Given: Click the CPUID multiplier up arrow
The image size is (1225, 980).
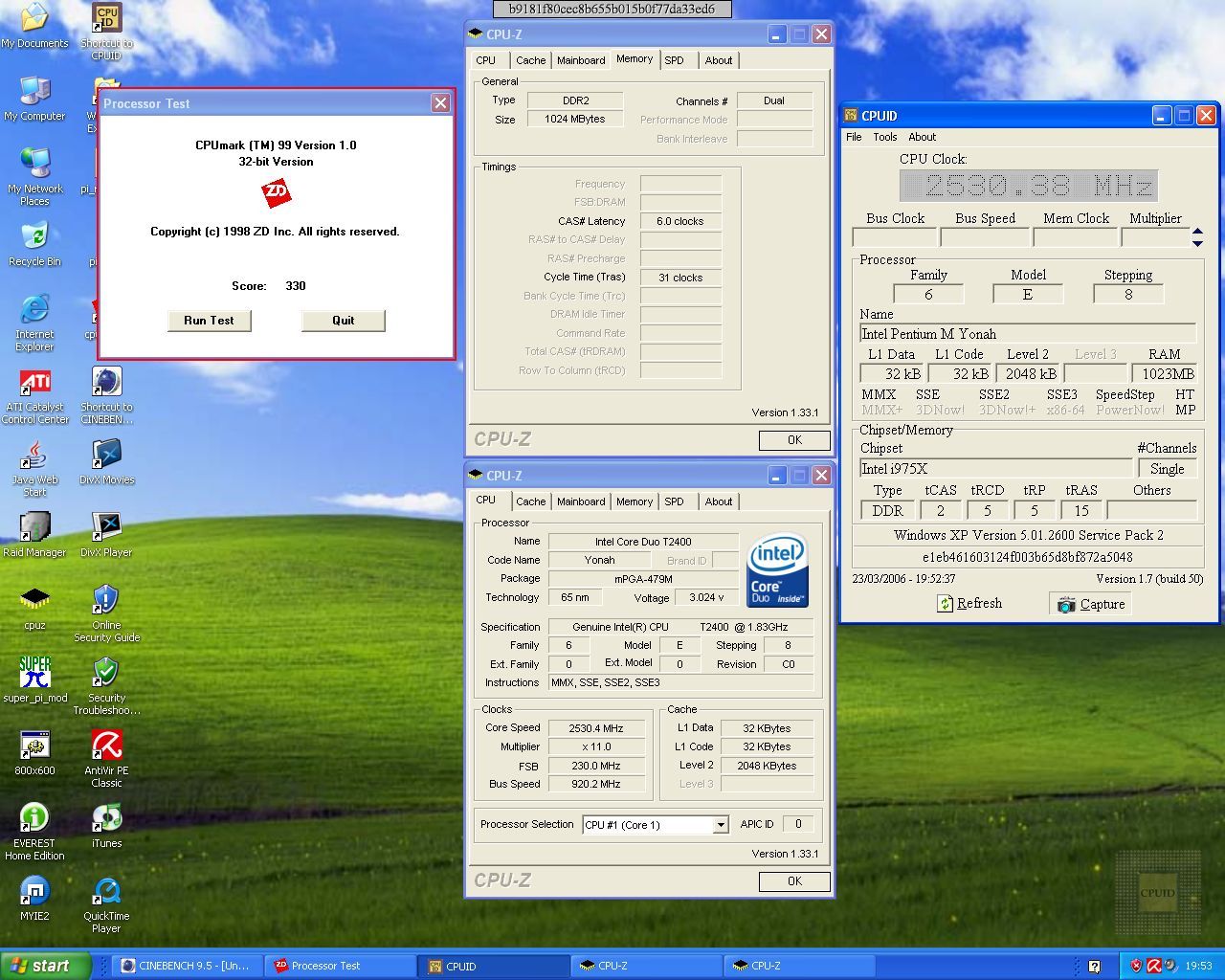Looking at the screenshot, I should pos(1197,232).
